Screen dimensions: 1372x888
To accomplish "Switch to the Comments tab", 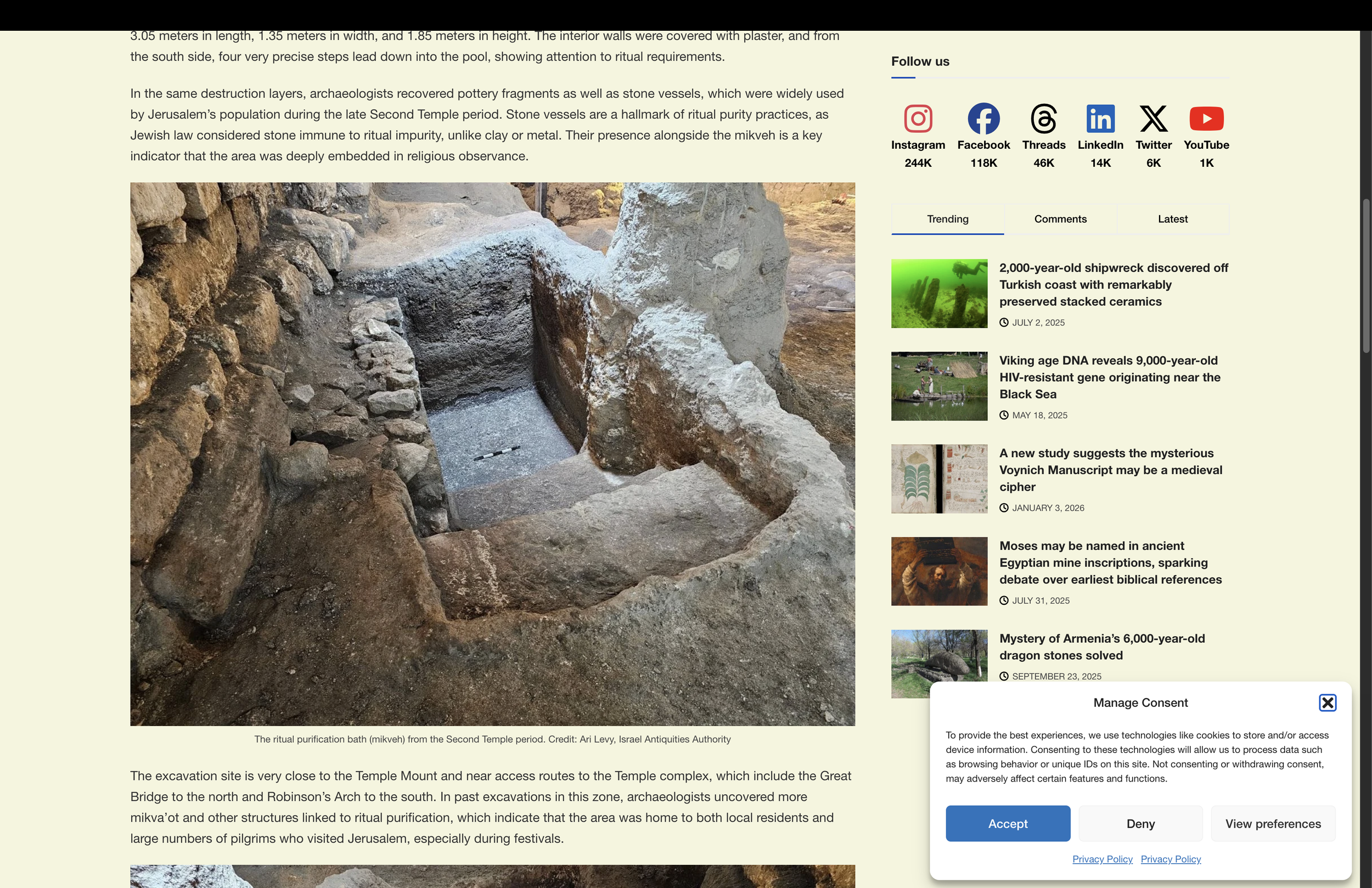I will coord(1060,219).
